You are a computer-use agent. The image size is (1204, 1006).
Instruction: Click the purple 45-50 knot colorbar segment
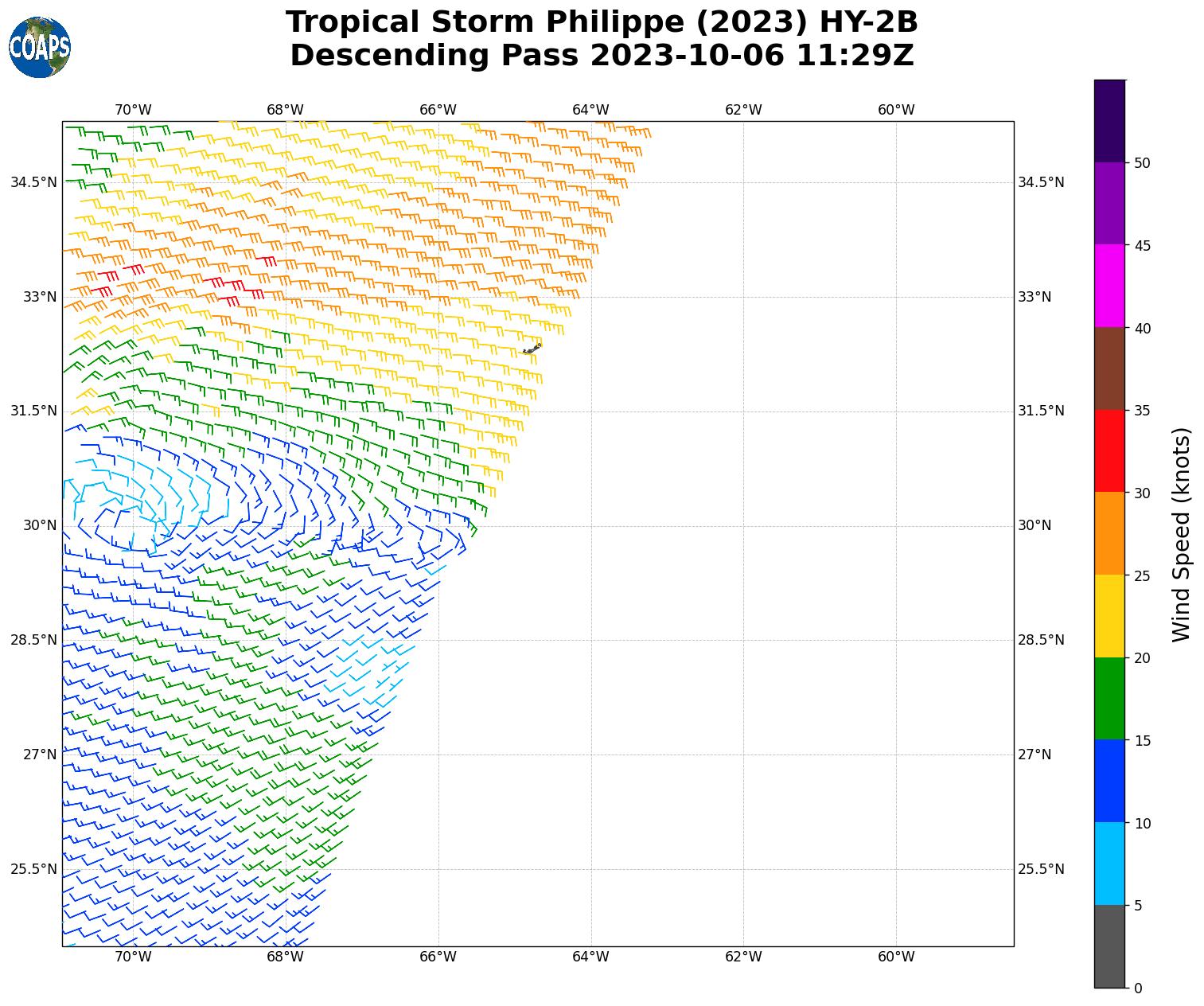[1109, 203]
